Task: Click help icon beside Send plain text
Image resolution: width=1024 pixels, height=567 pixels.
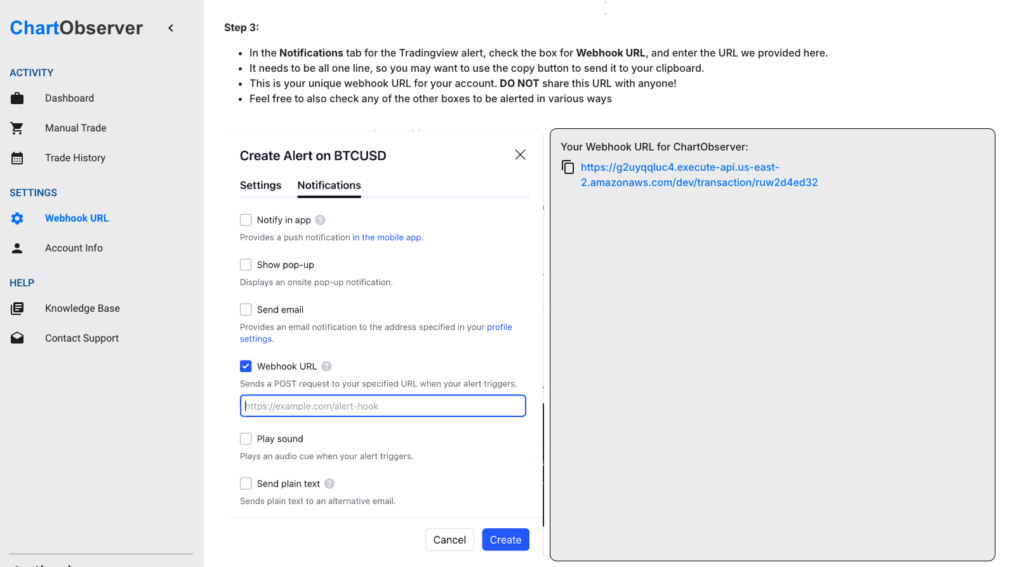Action: tap(329, 483)
